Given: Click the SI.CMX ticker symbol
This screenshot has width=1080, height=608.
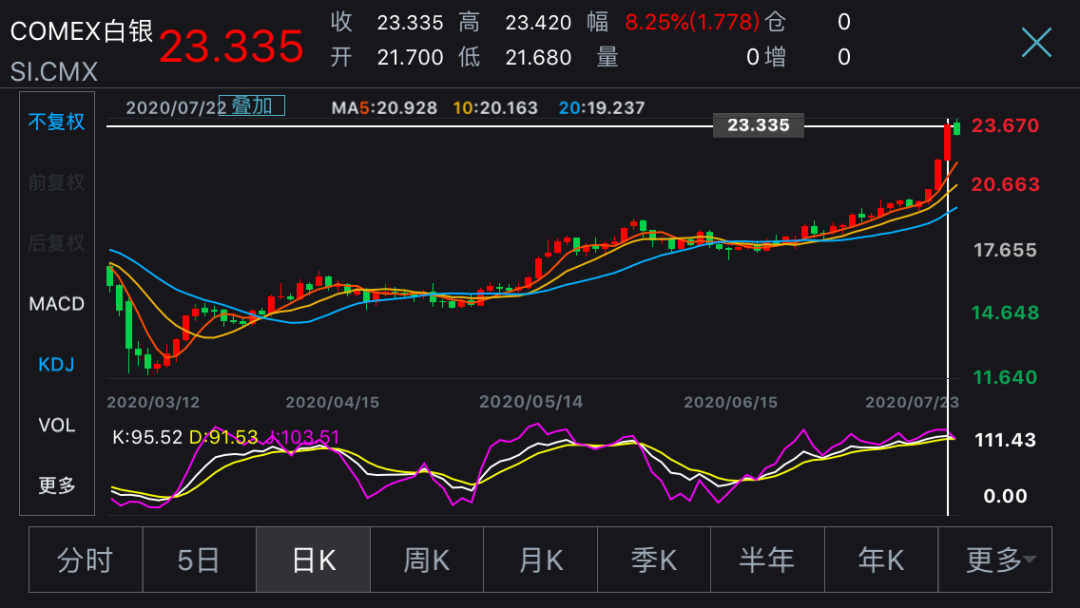Looking at the screenshot, I should coord(54,72).
